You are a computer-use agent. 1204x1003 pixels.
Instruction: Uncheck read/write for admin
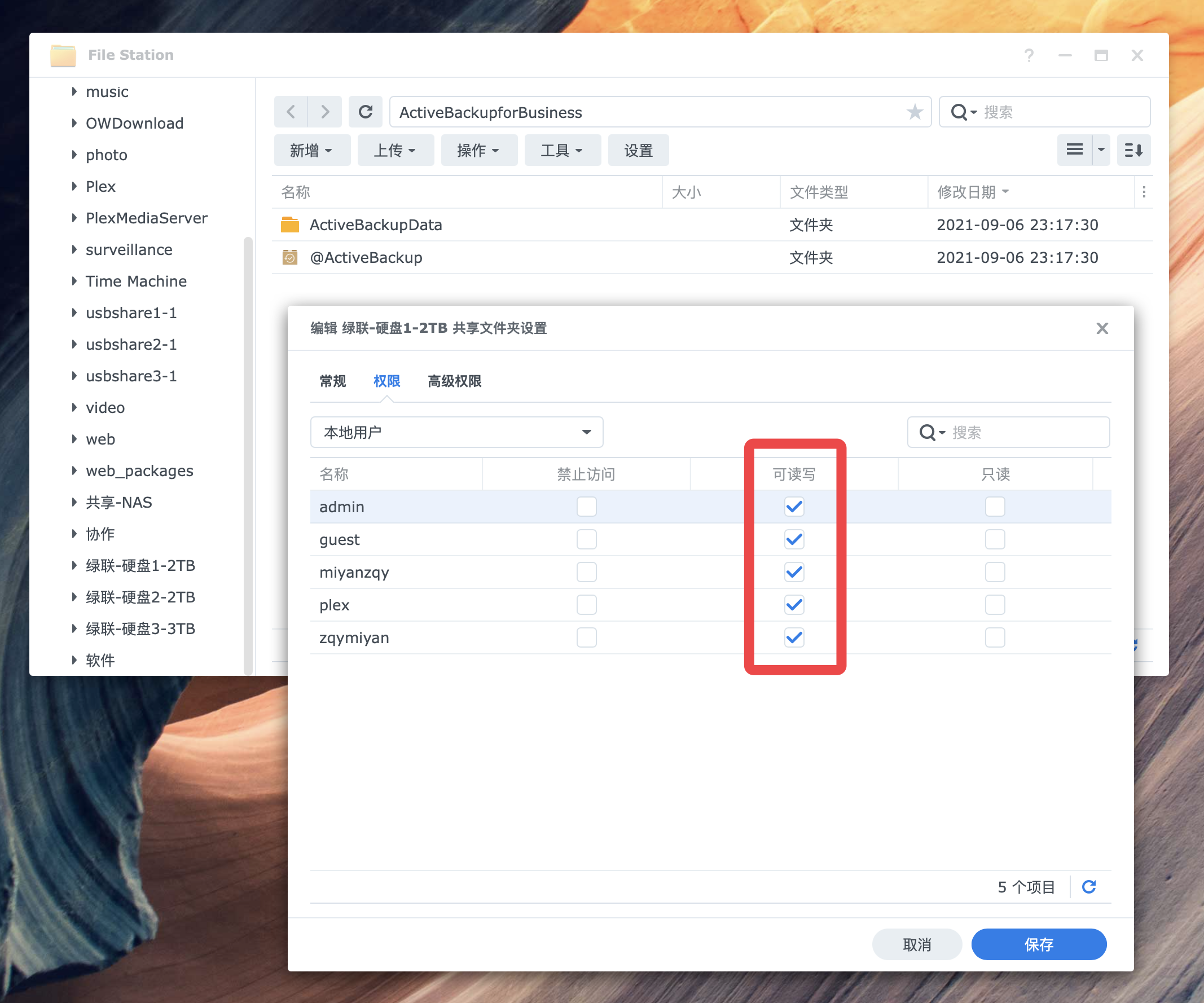click(x=794, y=507)
